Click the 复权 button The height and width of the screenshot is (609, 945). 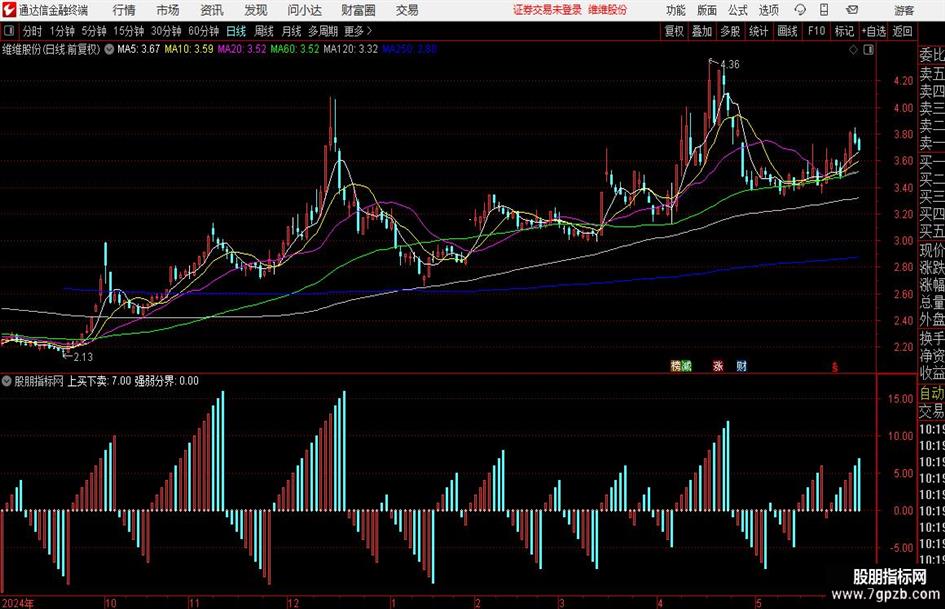pos(674,31)
